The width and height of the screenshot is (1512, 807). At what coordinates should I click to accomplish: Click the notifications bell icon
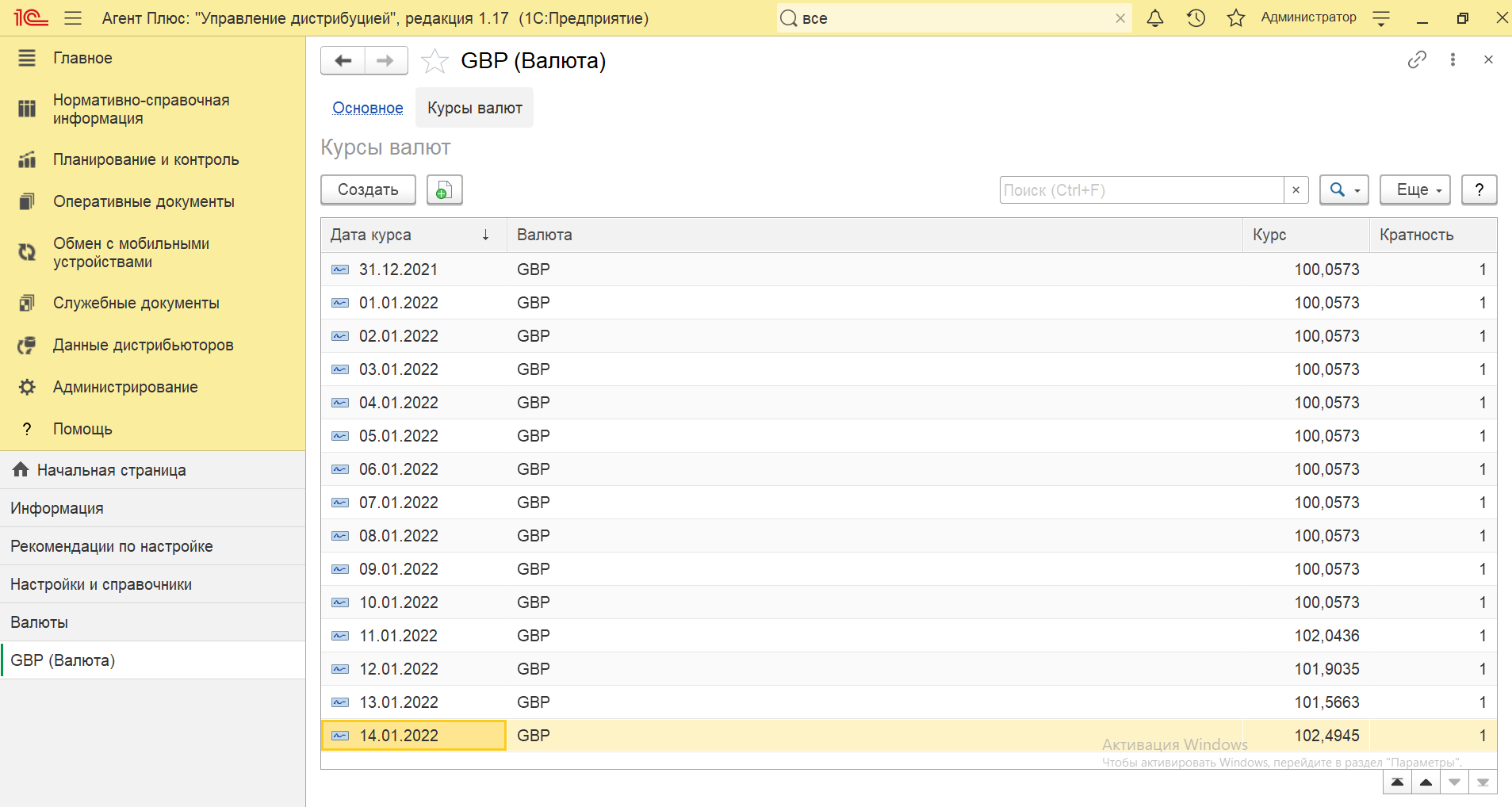tap(1155, 18)
